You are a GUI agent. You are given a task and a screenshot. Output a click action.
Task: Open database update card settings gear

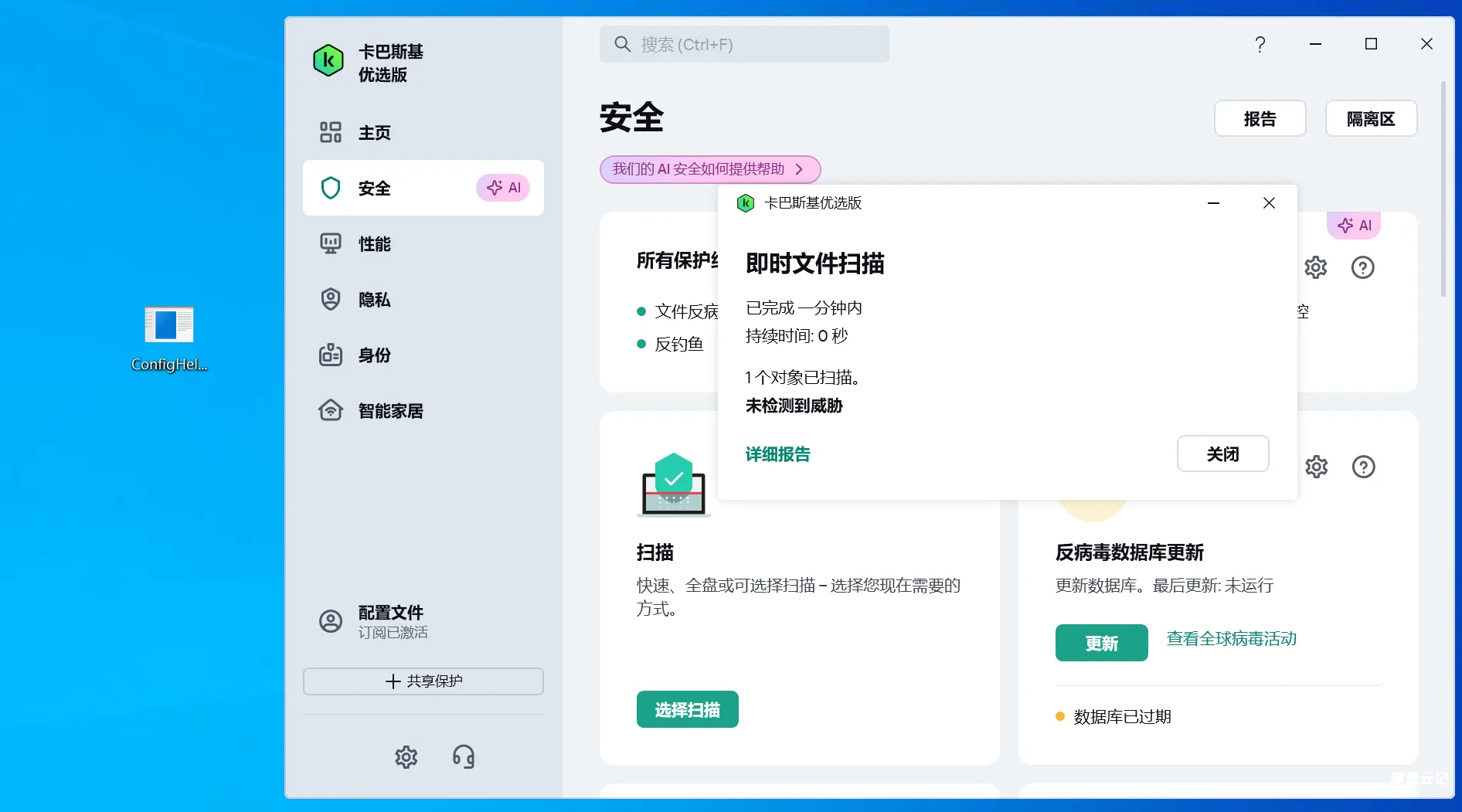1316,467
